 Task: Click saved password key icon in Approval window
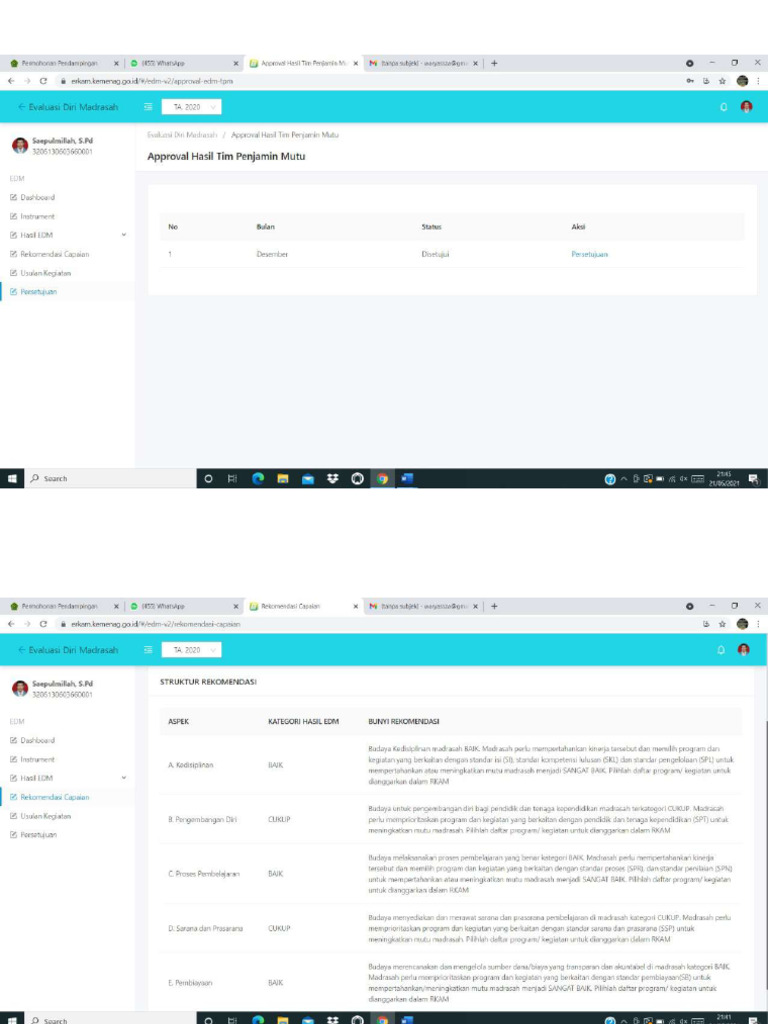[x=690, y=81]
